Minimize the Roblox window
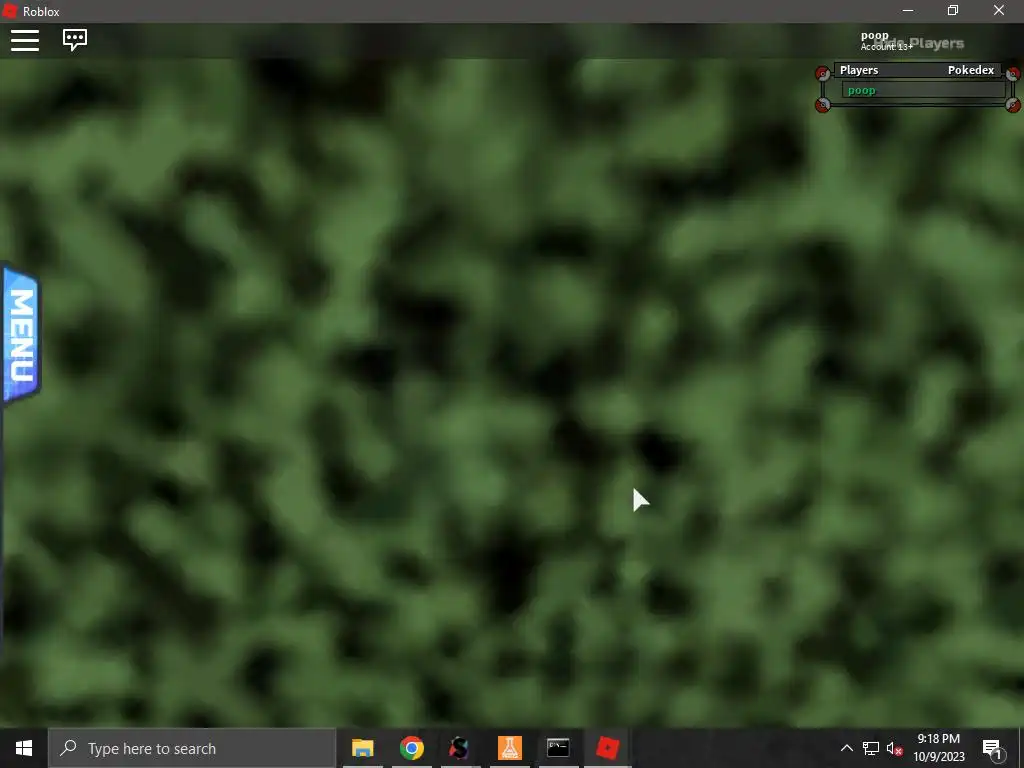 click(x=908, y=11)
